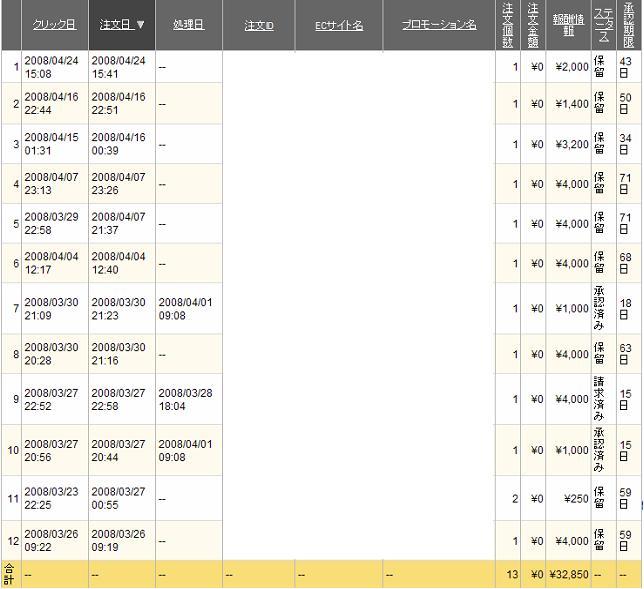Click row 11 ¥250 reward cell
The width and height of the screenshot is (644, 589).
568,499
